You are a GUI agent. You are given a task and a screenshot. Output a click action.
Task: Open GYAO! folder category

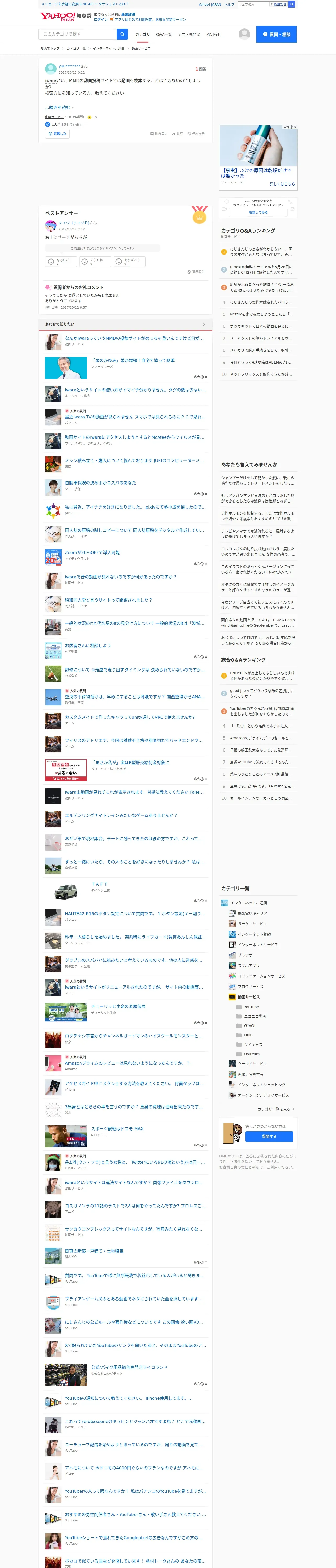[x=246, y=1026]
